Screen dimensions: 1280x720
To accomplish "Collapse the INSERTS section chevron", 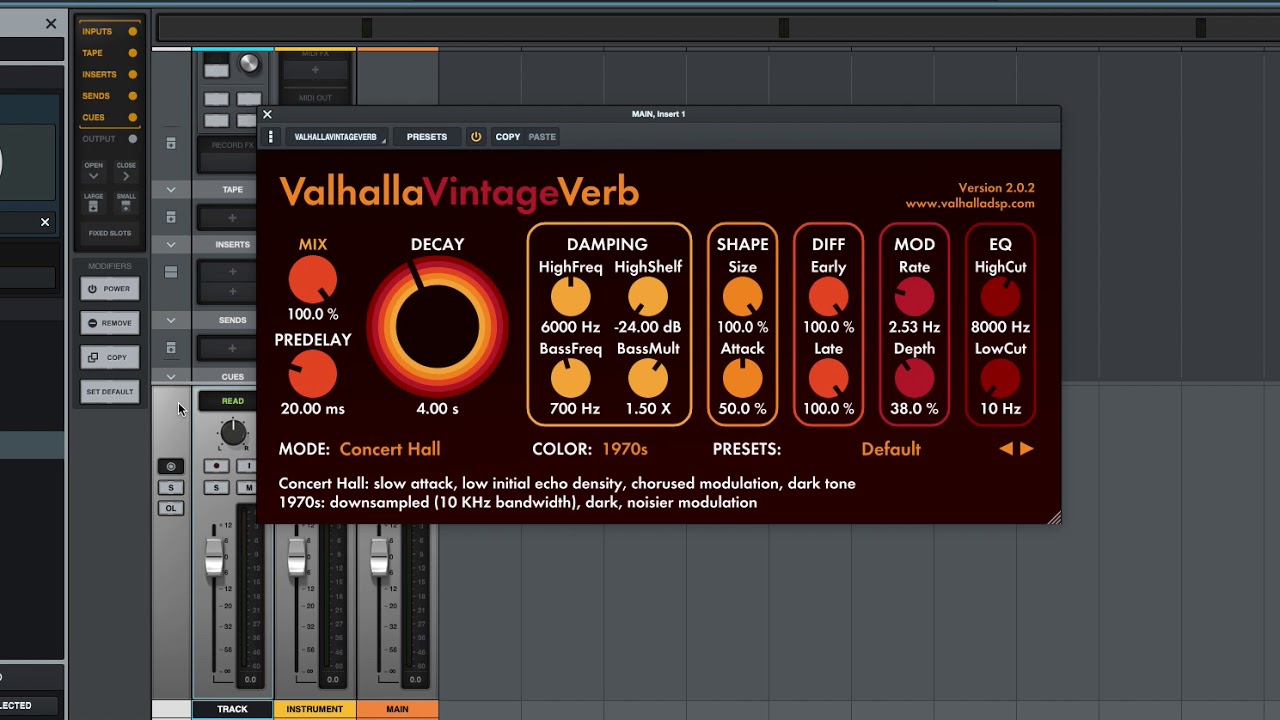I will point(171,244).
